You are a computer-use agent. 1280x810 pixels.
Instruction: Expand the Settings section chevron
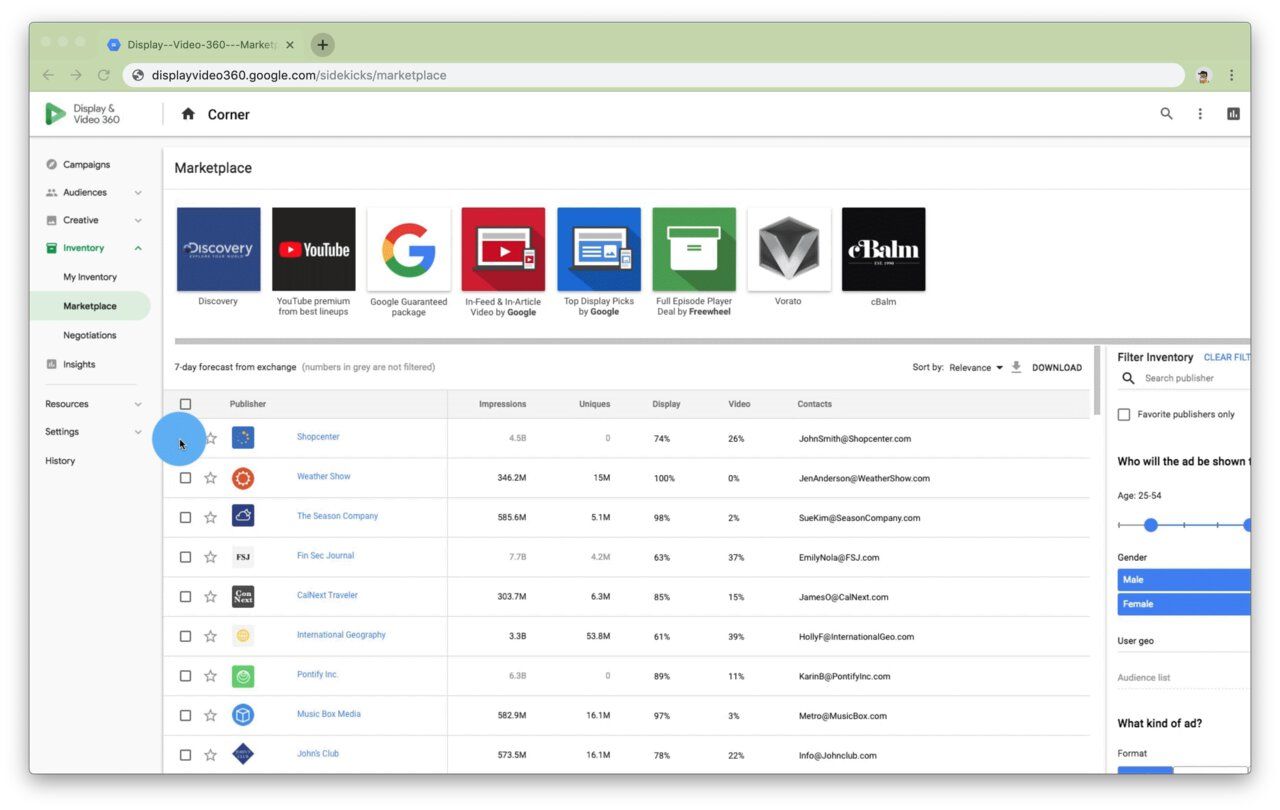[138, 432]
